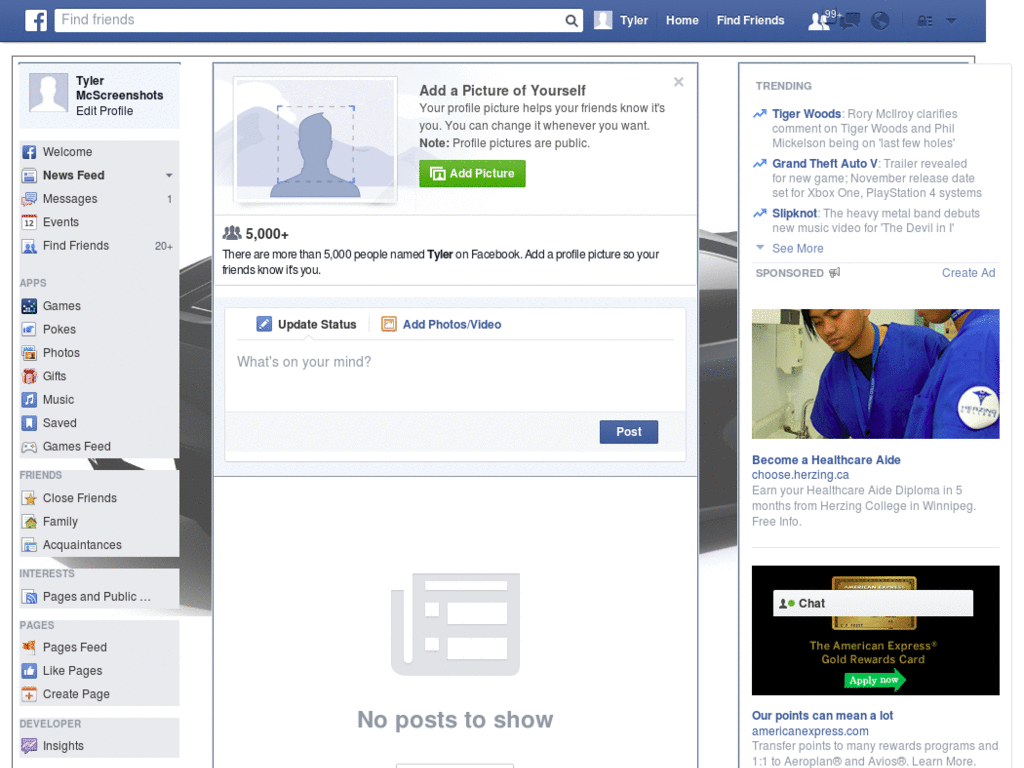Select the Update Status tab
Screen dimensions: 1024x768
[x=307, y=325]
